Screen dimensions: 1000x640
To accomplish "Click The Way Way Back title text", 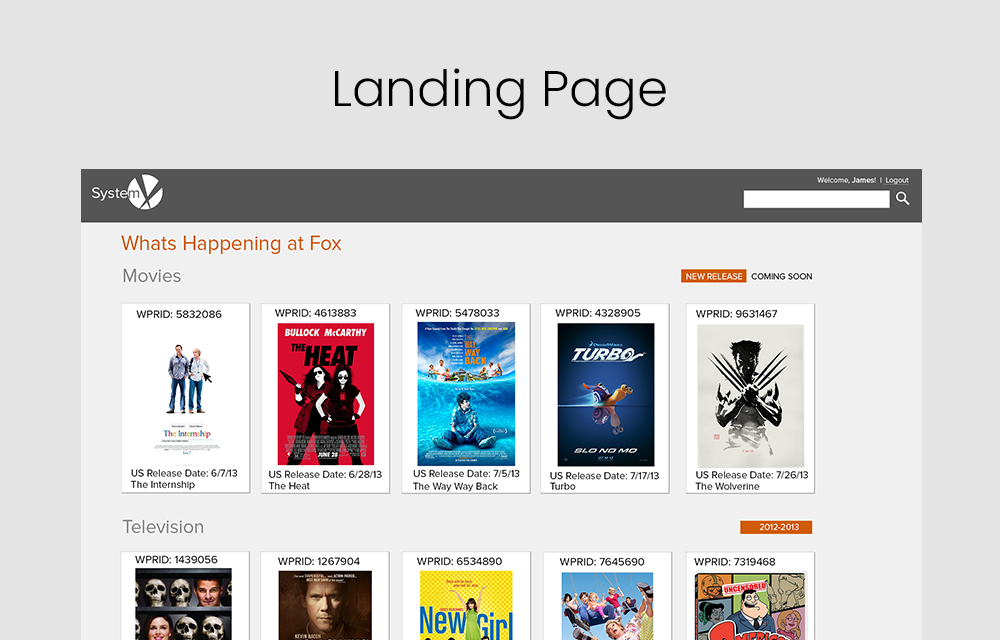I will (455, 486).
